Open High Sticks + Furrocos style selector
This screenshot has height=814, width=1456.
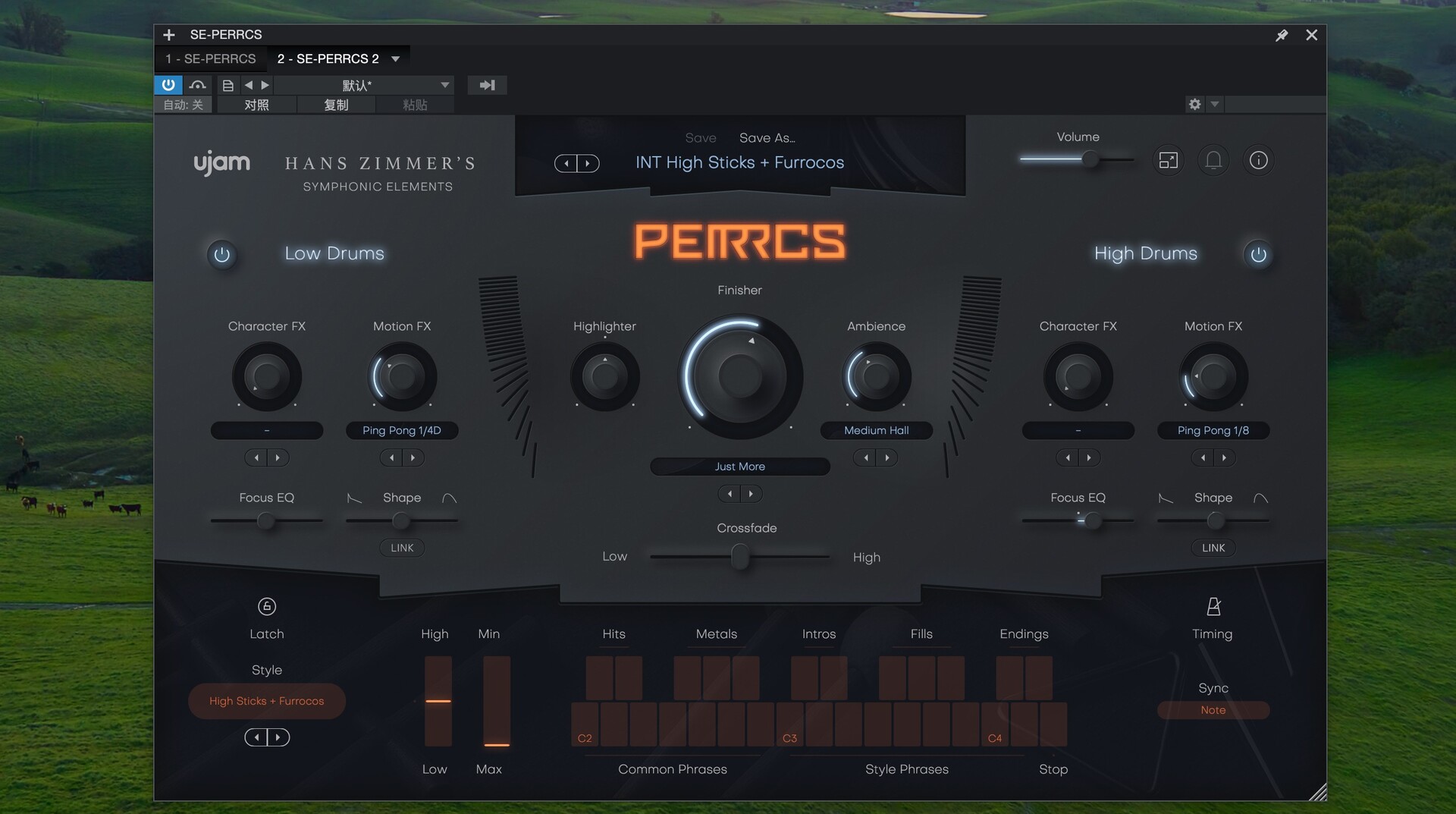[x=267, y=701]
